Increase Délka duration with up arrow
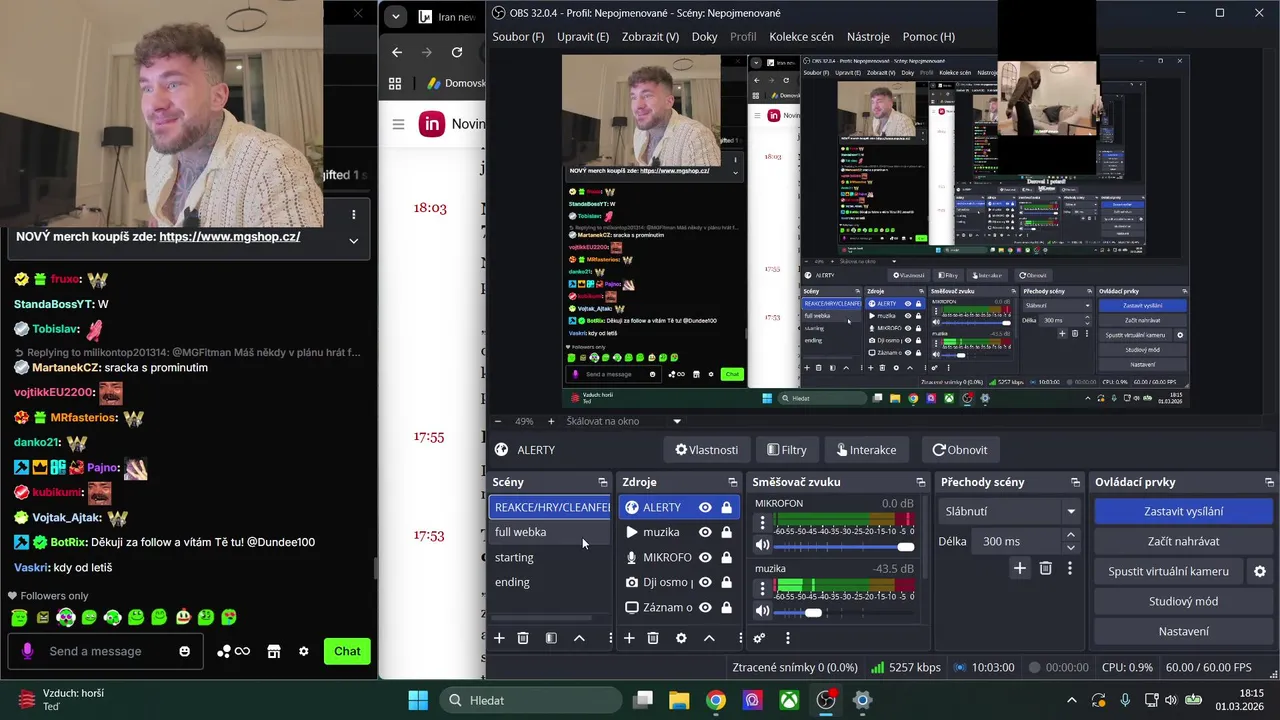Image resolution: width=1280 pixels, height=720 pixels. coord(1071,535)
